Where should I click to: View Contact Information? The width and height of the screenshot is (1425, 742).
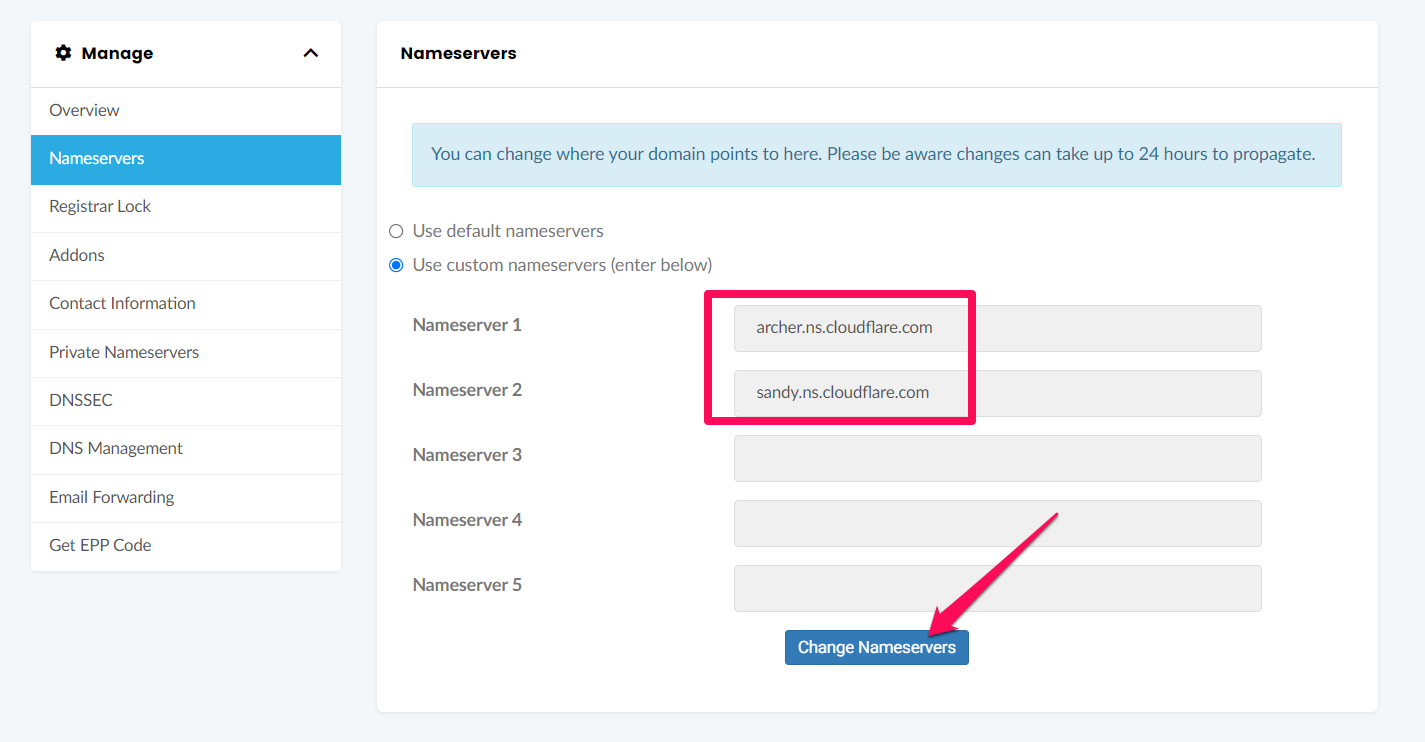tap(122, 303)
